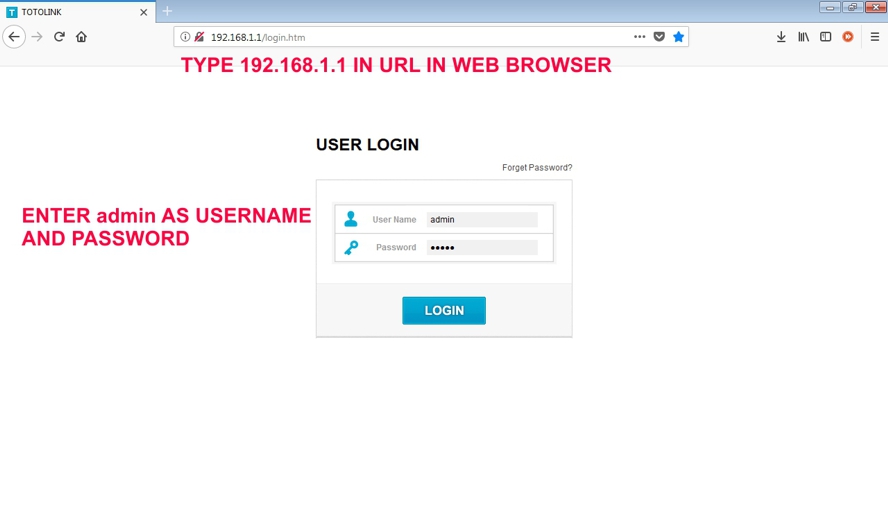Open a new tab with plus button
This screenshot has width=888, height=521.
click(167, 11)
